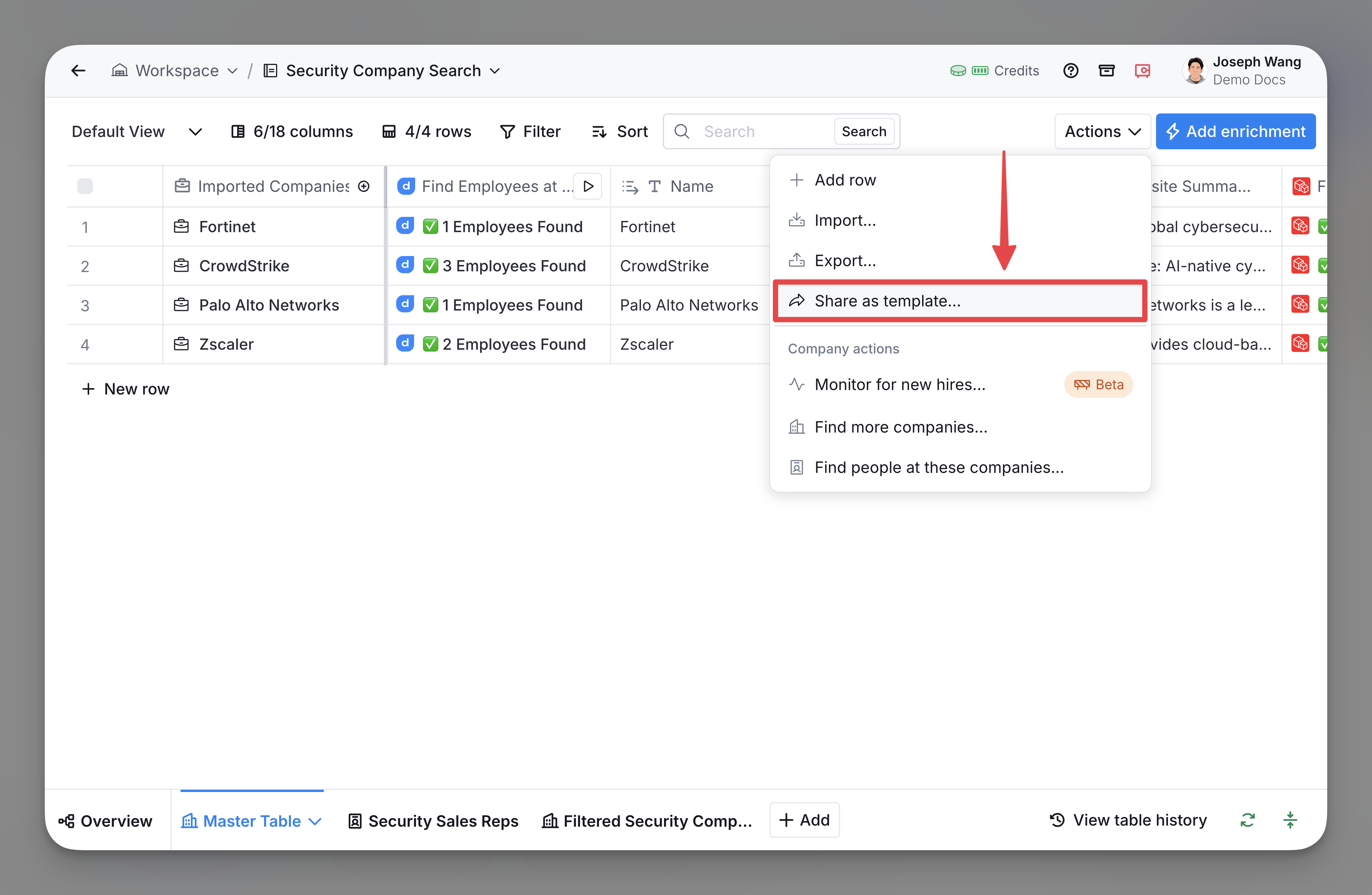Image resolution: width=1372 pixels, height=895 pixels.
Task: Click the '3 Employees Found' cell
Action: click(x=499, y=266)
